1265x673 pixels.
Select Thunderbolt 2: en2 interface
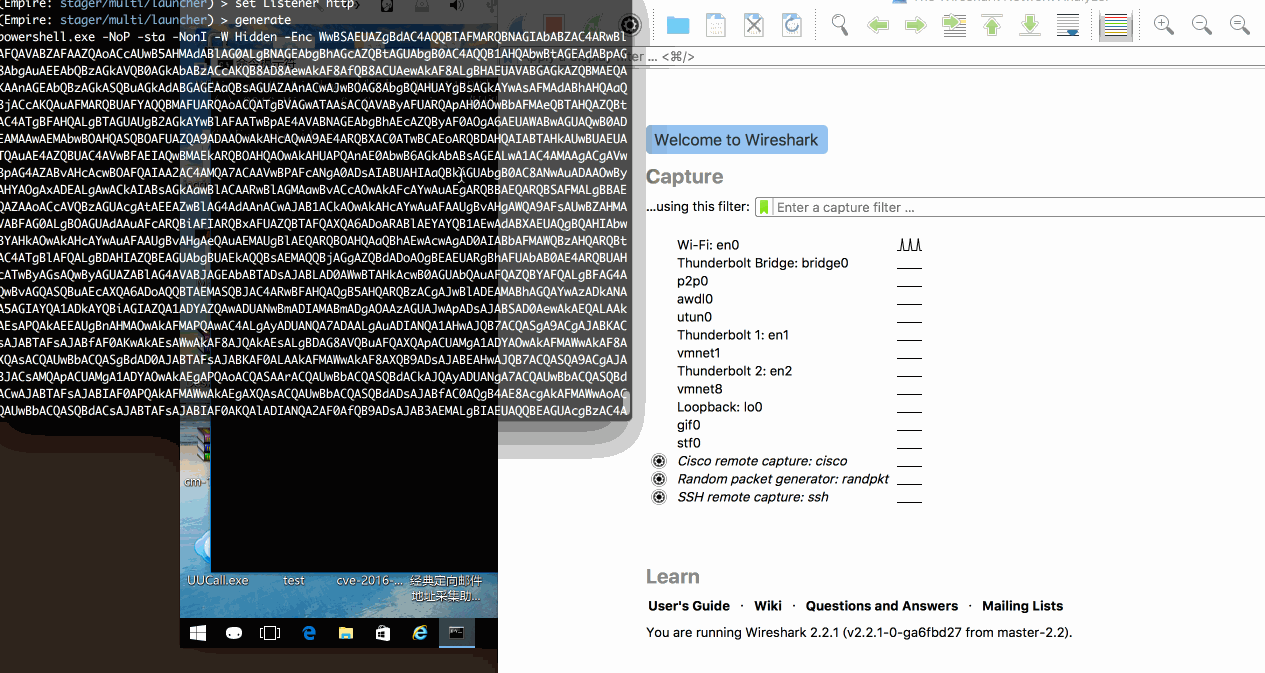pos(734,371)
